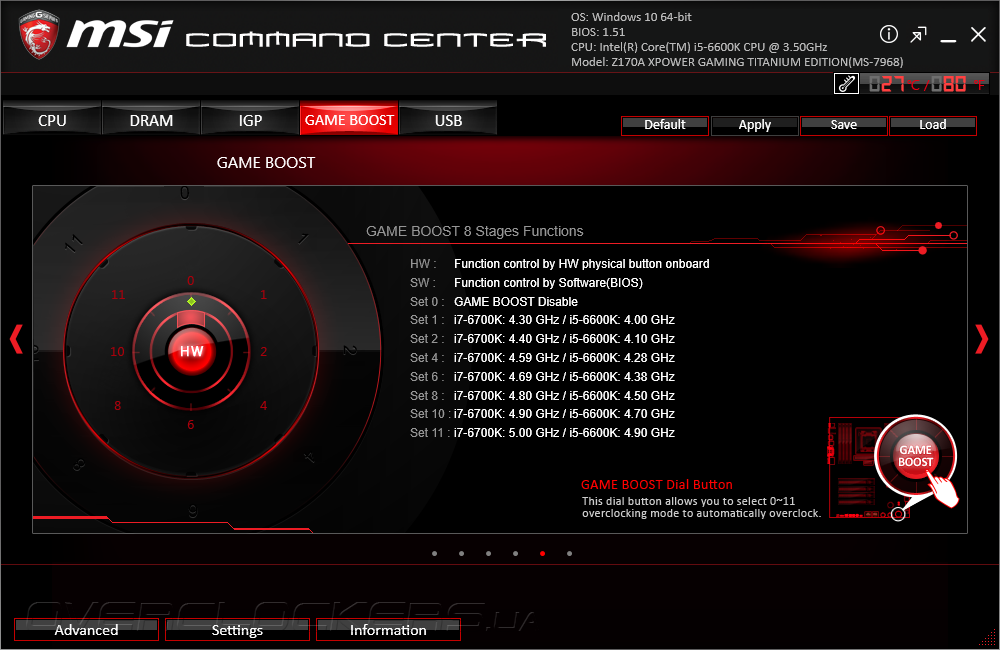1000x650 pixels.
Task: Open the information (i) icon
Action: 889,34
